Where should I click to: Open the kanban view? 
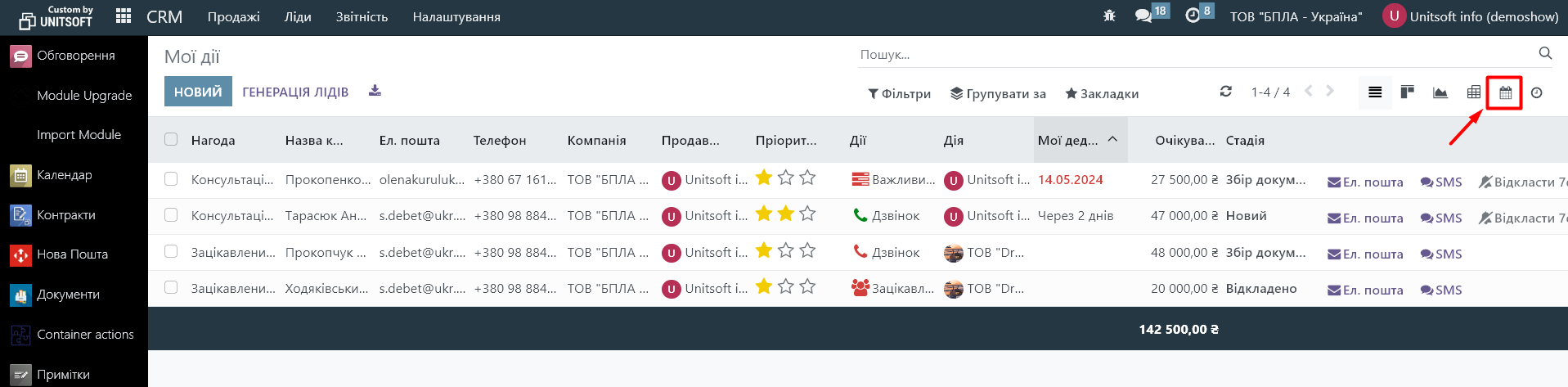(1408, 92)
